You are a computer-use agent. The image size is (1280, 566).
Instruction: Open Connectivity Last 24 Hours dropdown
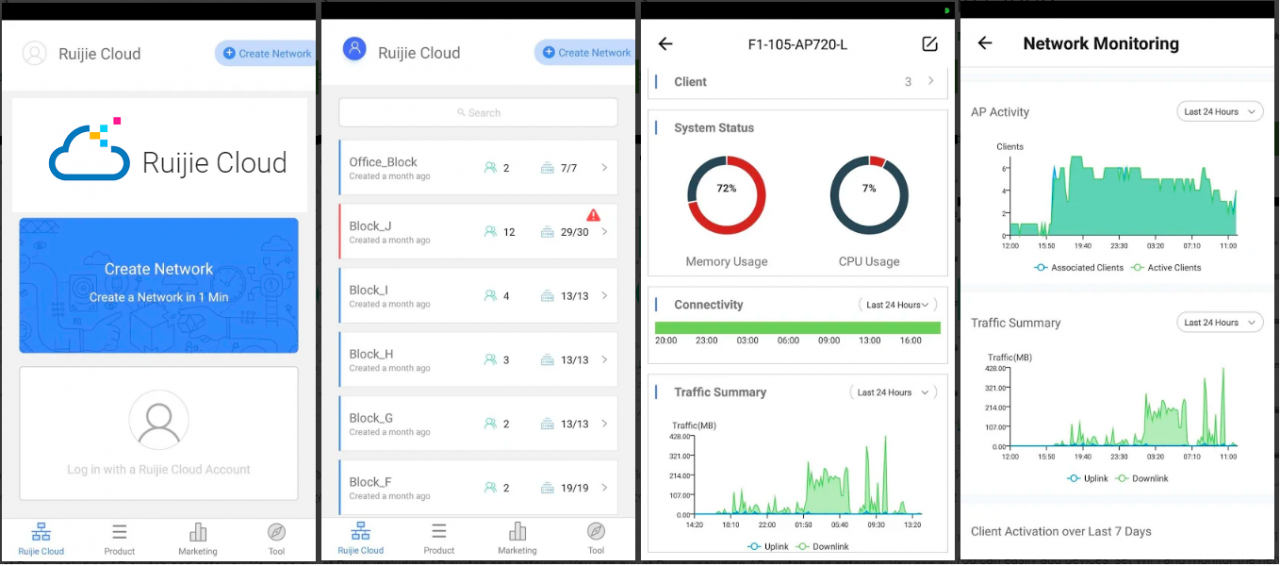(896, 305)
